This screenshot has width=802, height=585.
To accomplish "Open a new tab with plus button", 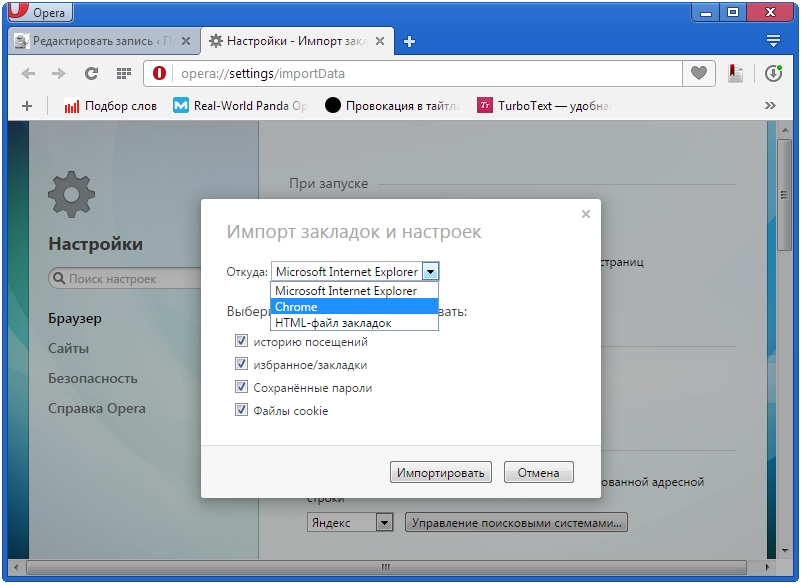I will pos(409,41).
